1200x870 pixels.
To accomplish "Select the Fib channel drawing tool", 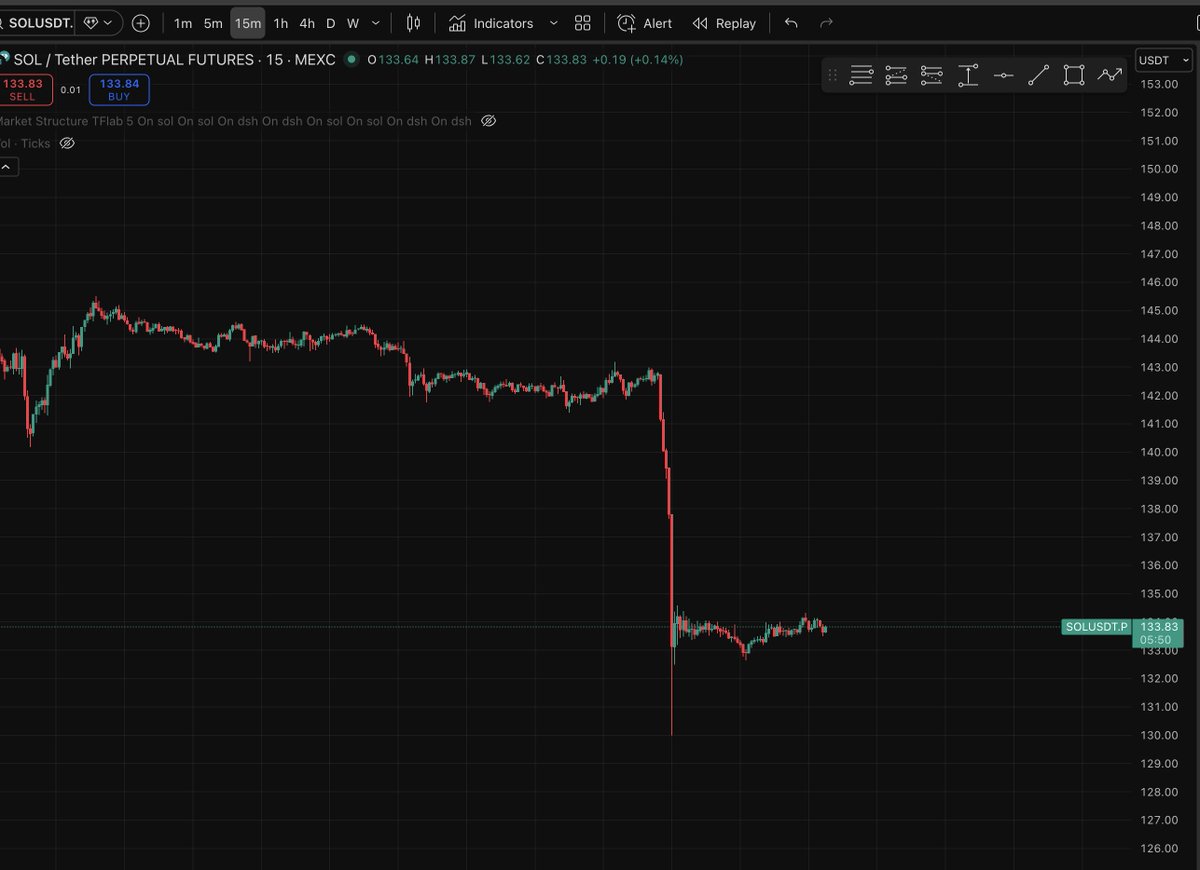I will tap(932, 75).
